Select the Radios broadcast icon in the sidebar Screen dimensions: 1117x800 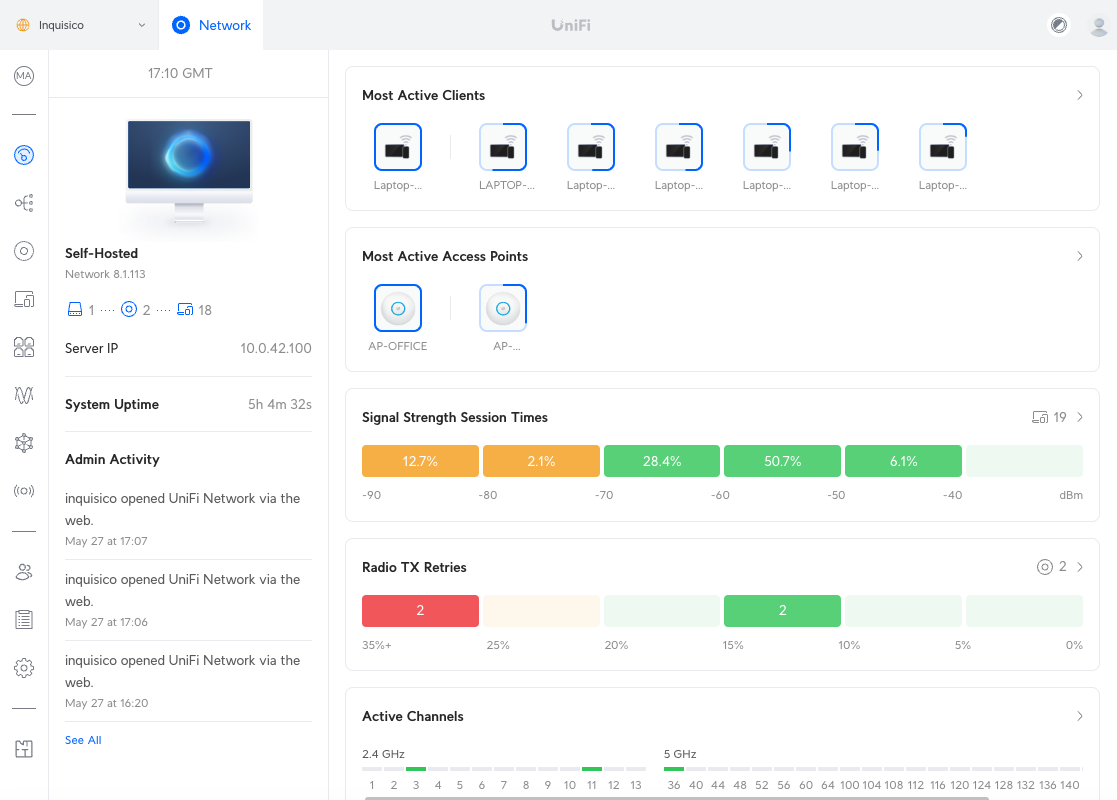[x=23, y=491]
